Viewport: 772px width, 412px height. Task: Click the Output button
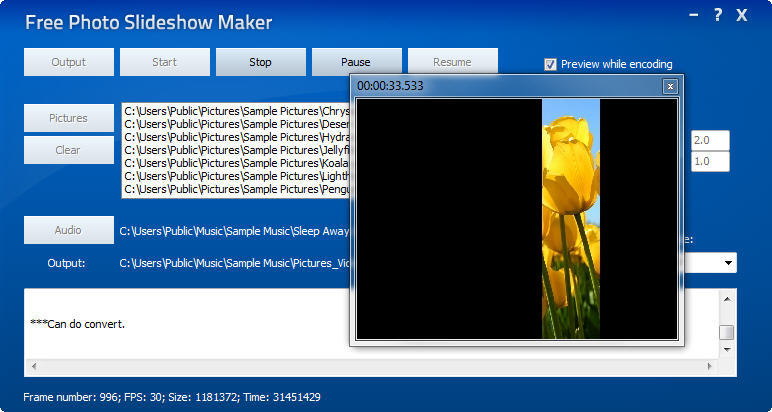pos(69,62)
